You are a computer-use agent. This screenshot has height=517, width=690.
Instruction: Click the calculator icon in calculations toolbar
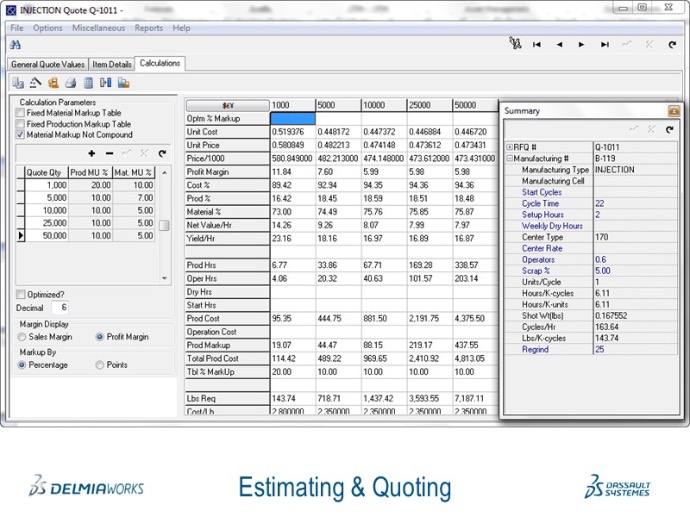[x=88, y=83]
